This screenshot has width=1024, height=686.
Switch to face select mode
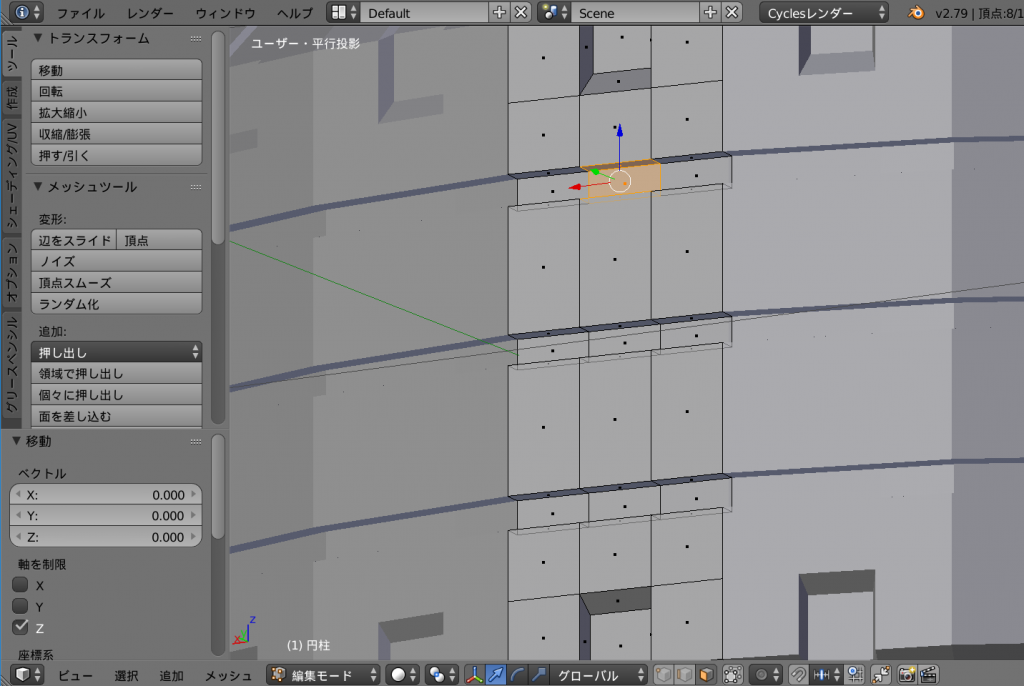click(707, 675)
